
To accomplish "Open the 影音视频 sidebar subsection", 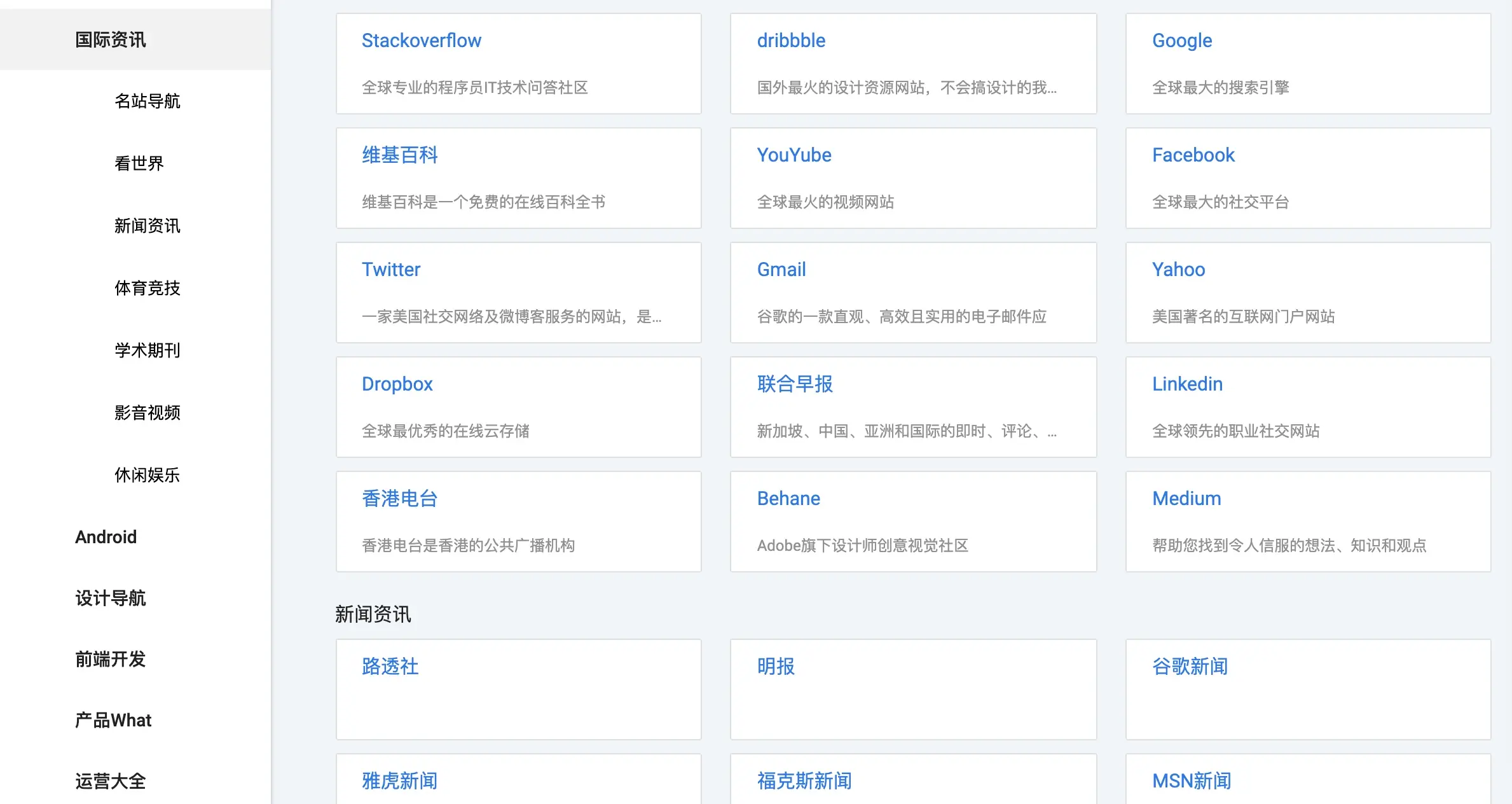I will pos(148,413).
